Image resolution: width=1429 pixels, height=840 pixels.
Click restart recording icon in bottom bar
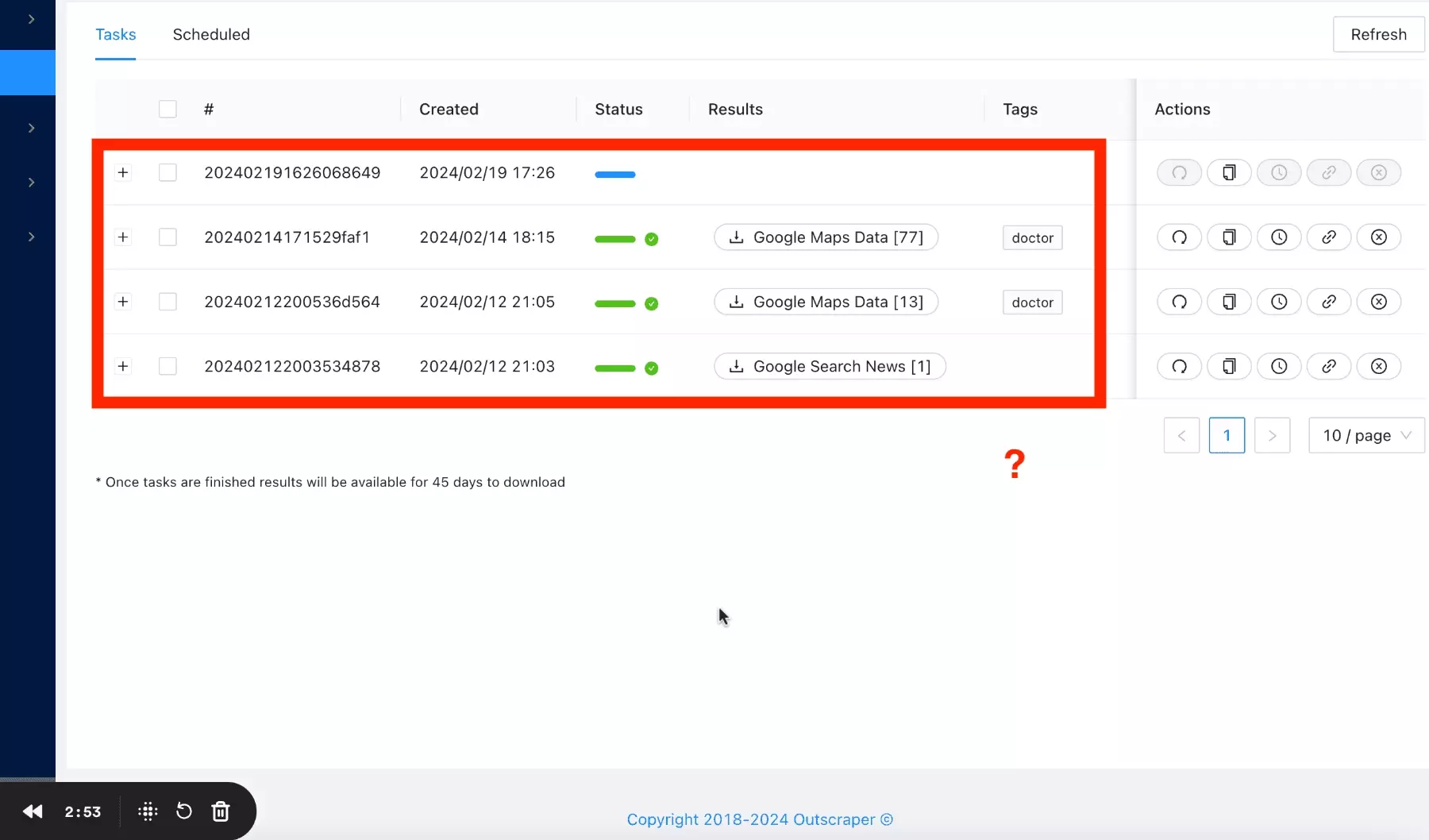[183, 811]
